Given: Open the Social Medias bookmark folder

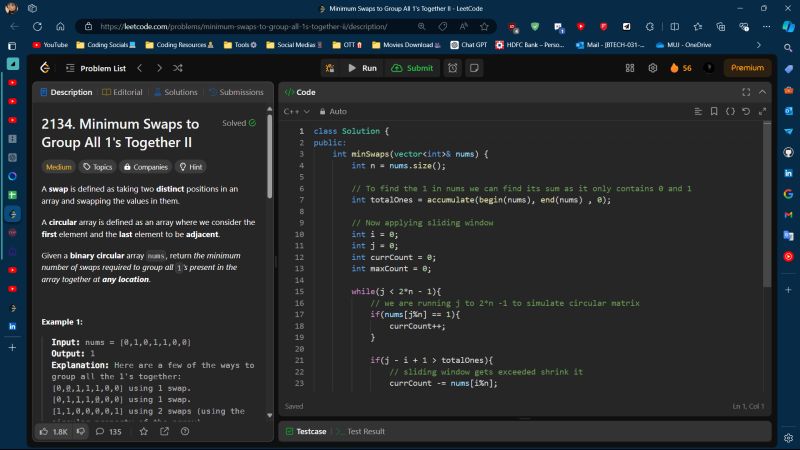Looking at the screenshot, I should pyautogui.click(x=294, y=45).
